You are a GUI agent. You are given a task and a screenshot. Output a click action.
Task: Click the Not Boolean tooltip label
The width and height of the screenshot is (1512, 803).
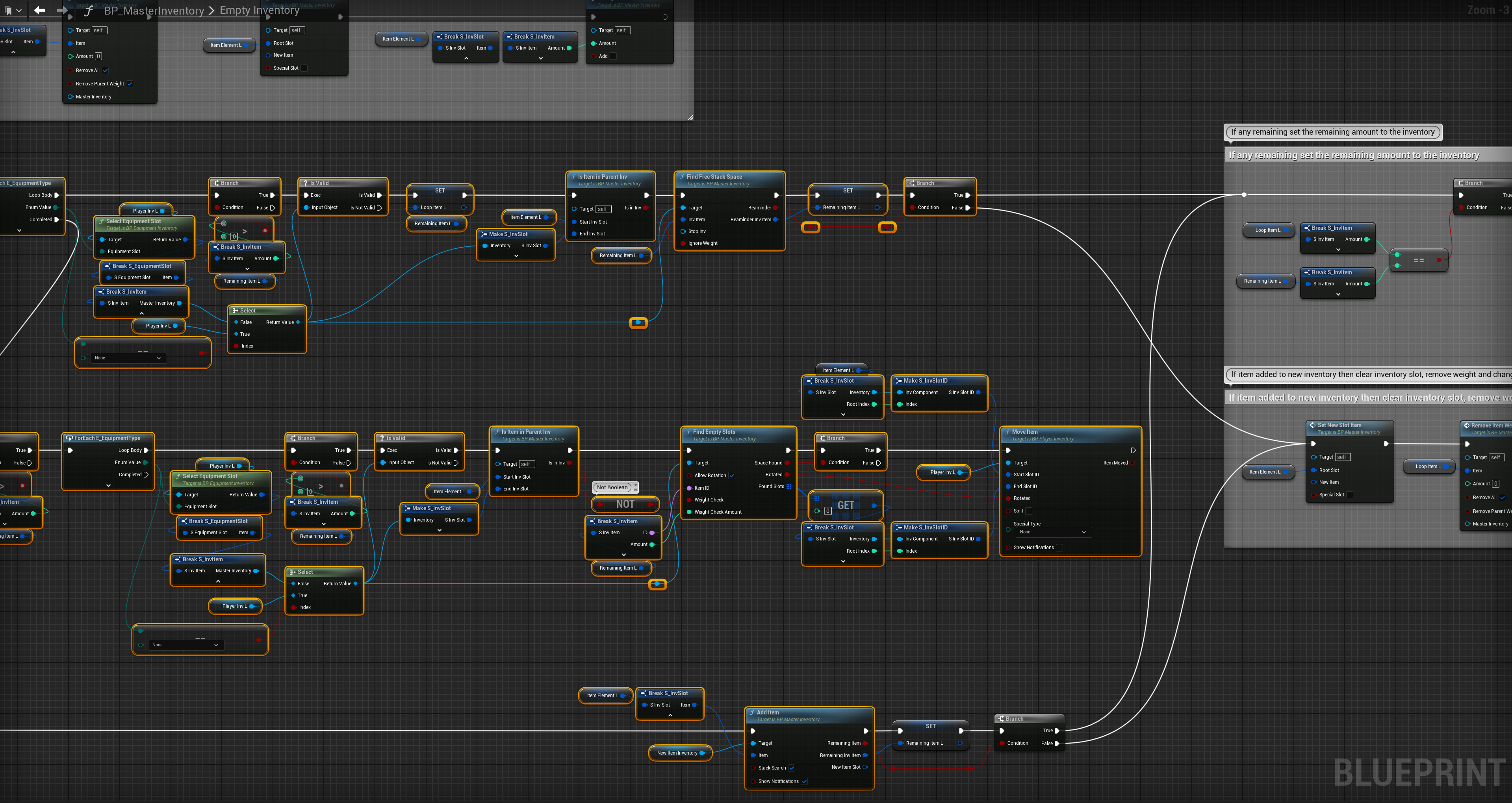tap(612, 487)
